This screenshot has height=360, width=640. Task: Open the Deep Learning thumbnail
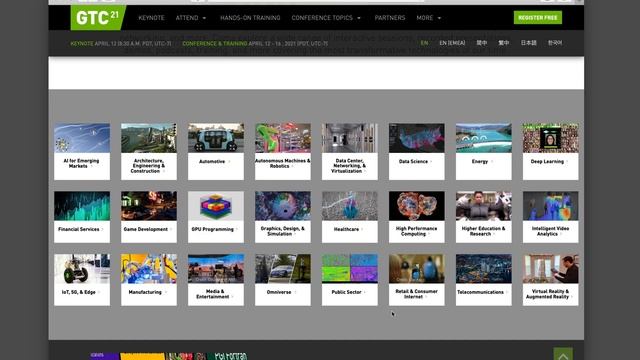(x=551, y=138)
